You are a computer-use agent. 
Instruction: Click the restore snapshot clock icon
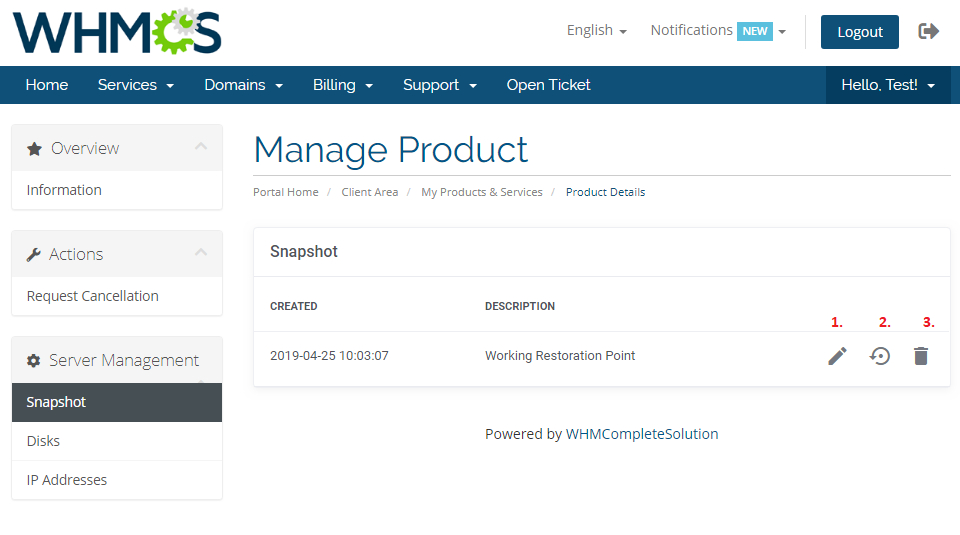(x=880, y=356)
